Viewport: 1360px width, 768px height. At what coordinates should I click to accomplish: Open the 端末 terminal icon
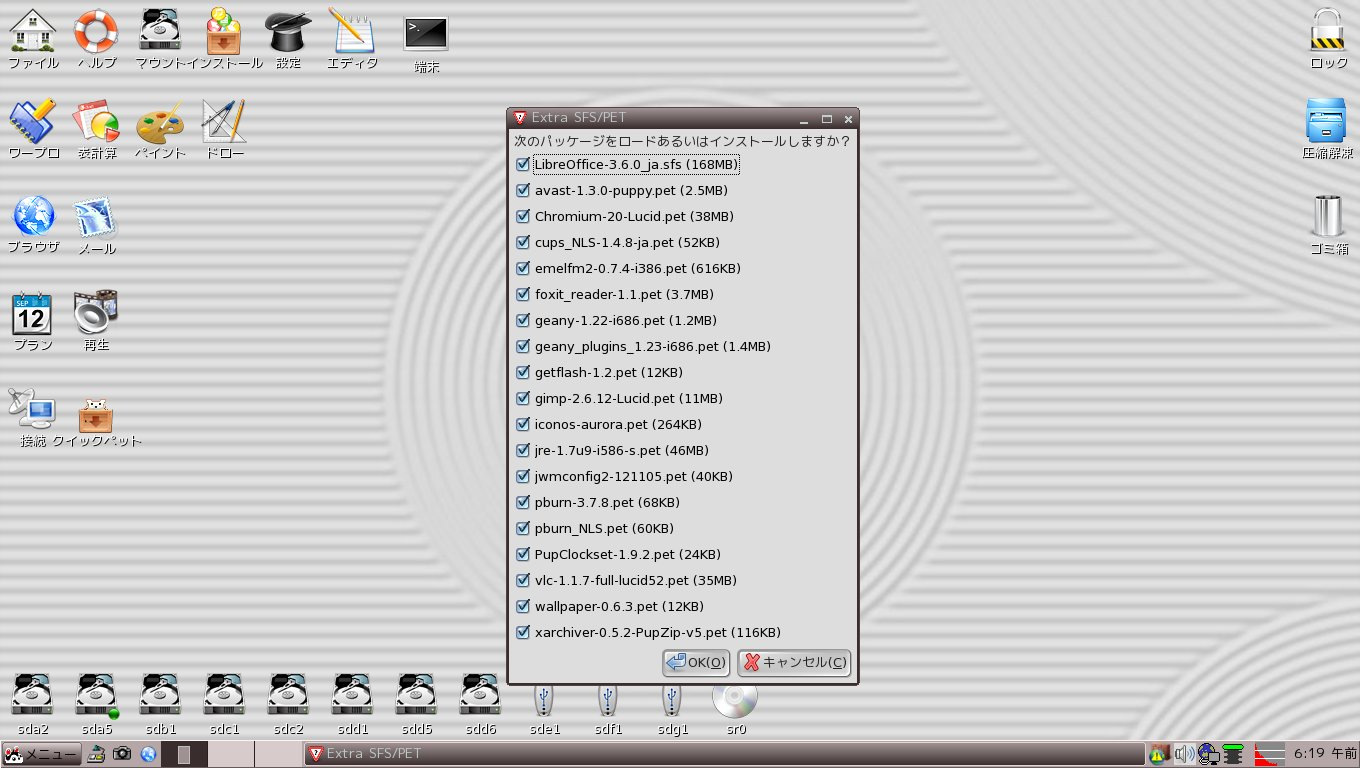pyautogui.click(x=426, y=34)
